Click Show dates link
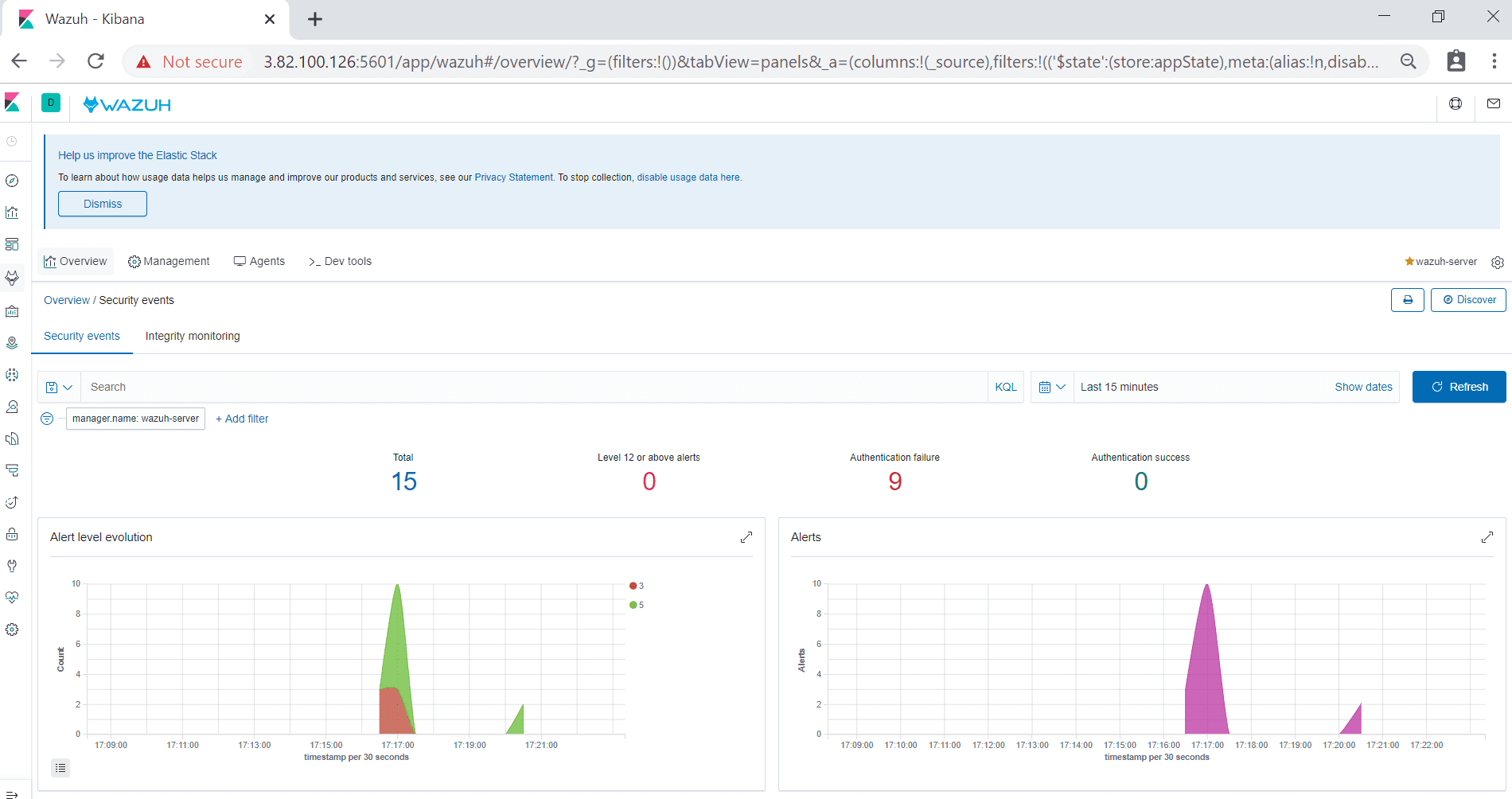1512x799 pixels. point(1363,387)
